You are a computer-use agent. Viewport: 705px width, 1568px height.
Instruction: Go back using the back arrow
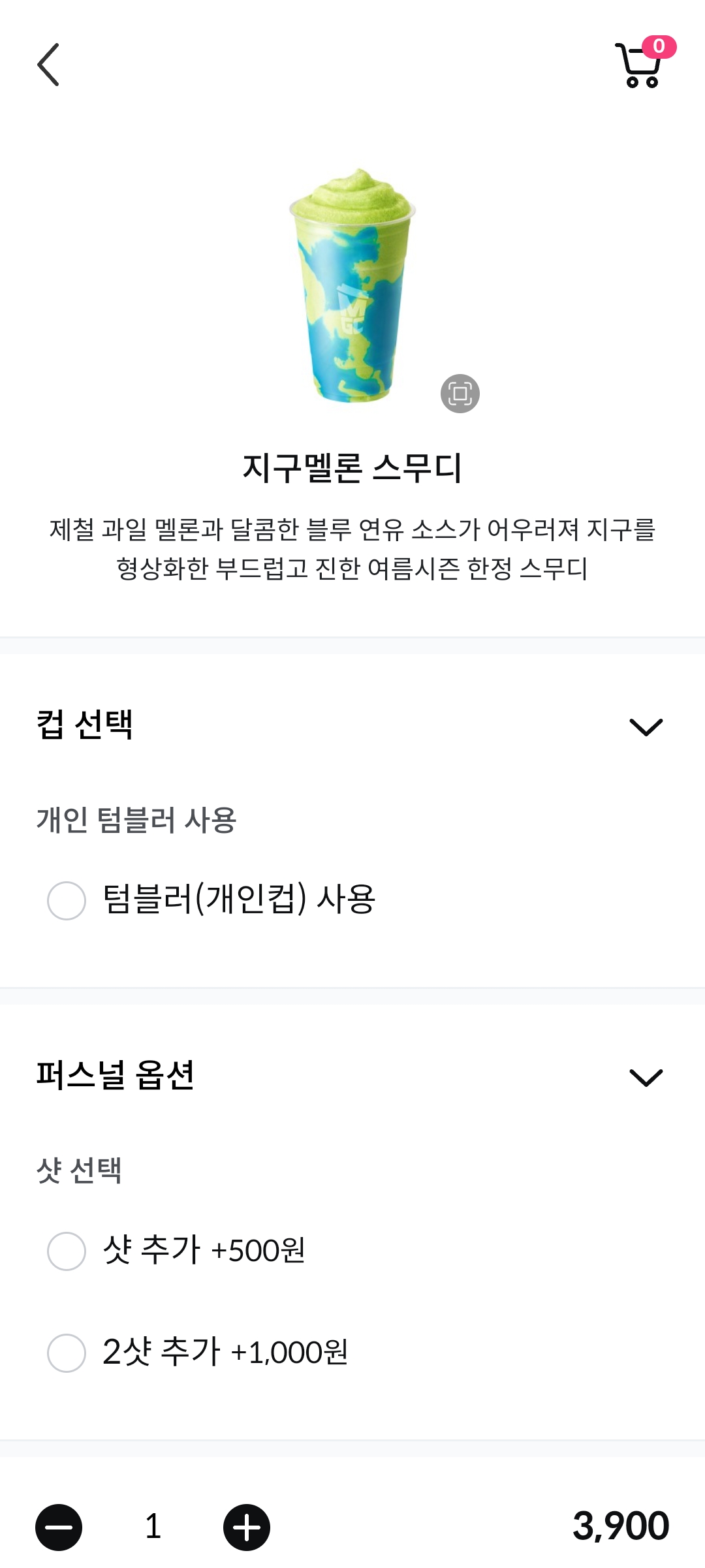pyautogui.click(x=48, y=65)
